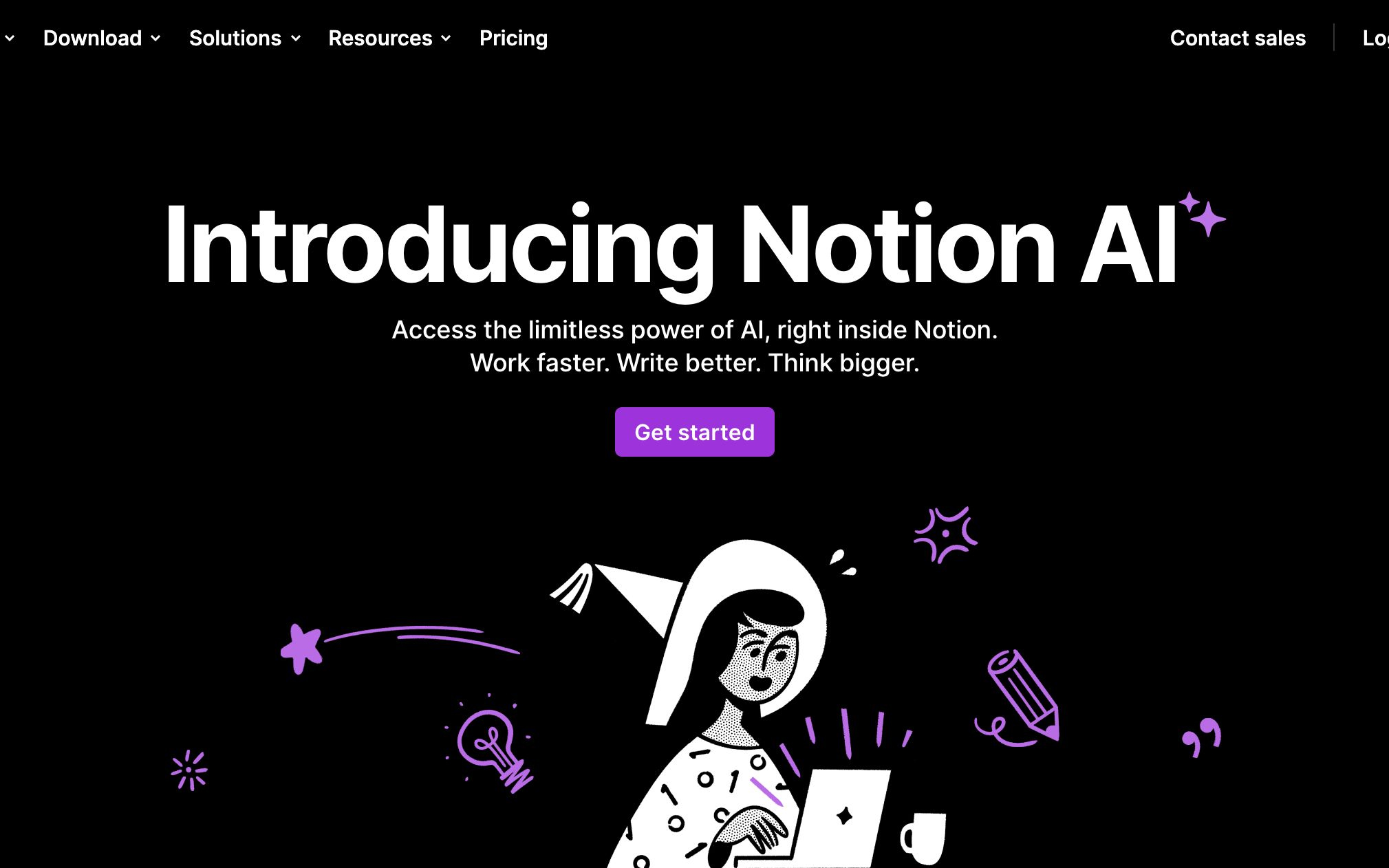
Task: Select the purple Get started color swatch
Action: coord(694,432)
